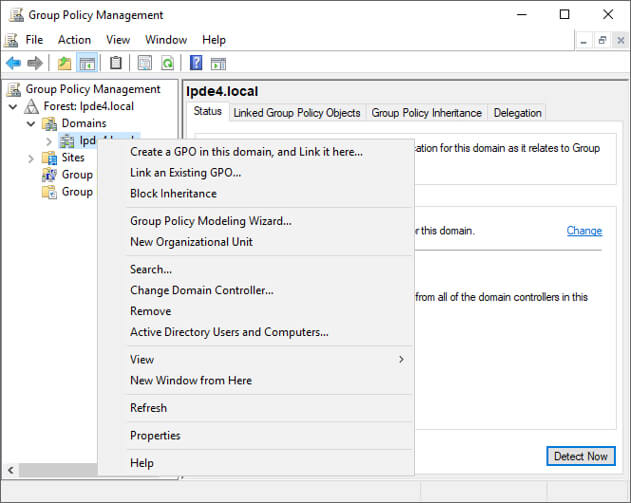Image resolution: width=631 pixels, height=503 pixels.
Task: Select the Sites tree label
Action: coord(73,157)
